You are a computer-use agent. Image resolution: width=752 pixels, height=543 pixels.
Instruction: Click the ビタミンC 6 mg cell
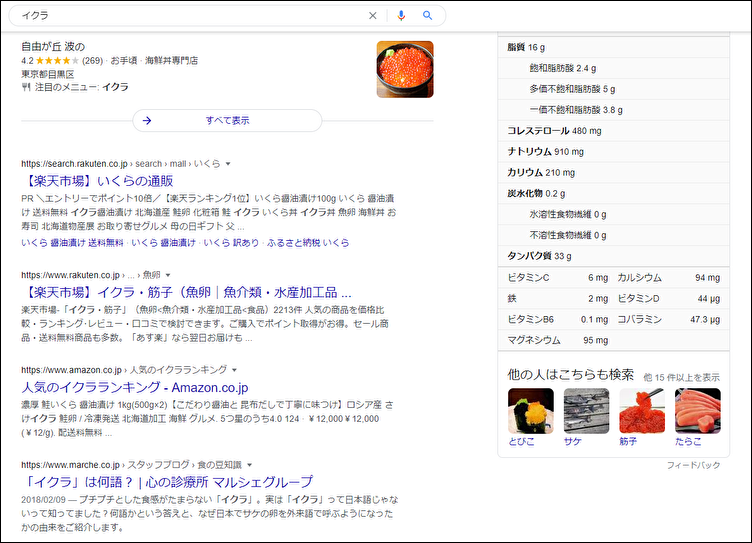click(558, 277)
